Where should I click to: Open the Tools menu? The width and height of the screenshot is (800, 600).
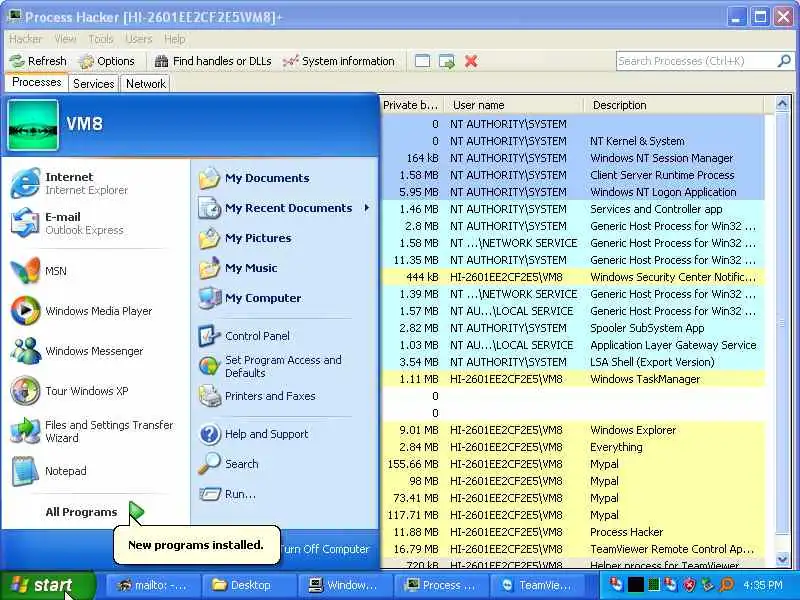(101, 39)
